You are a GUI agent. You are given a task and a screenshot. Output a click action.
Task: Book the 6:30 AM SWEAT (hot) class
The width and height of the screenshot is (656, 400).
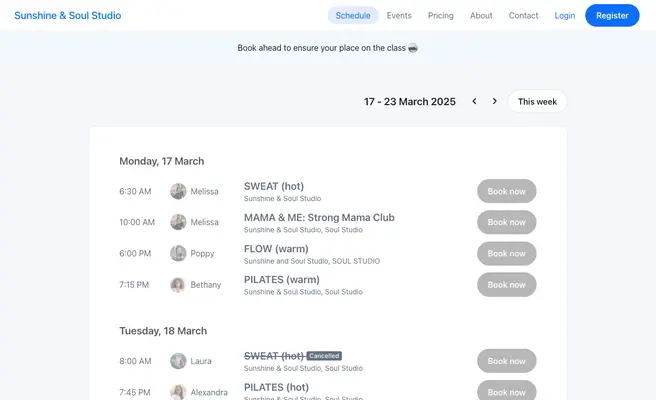507,191
